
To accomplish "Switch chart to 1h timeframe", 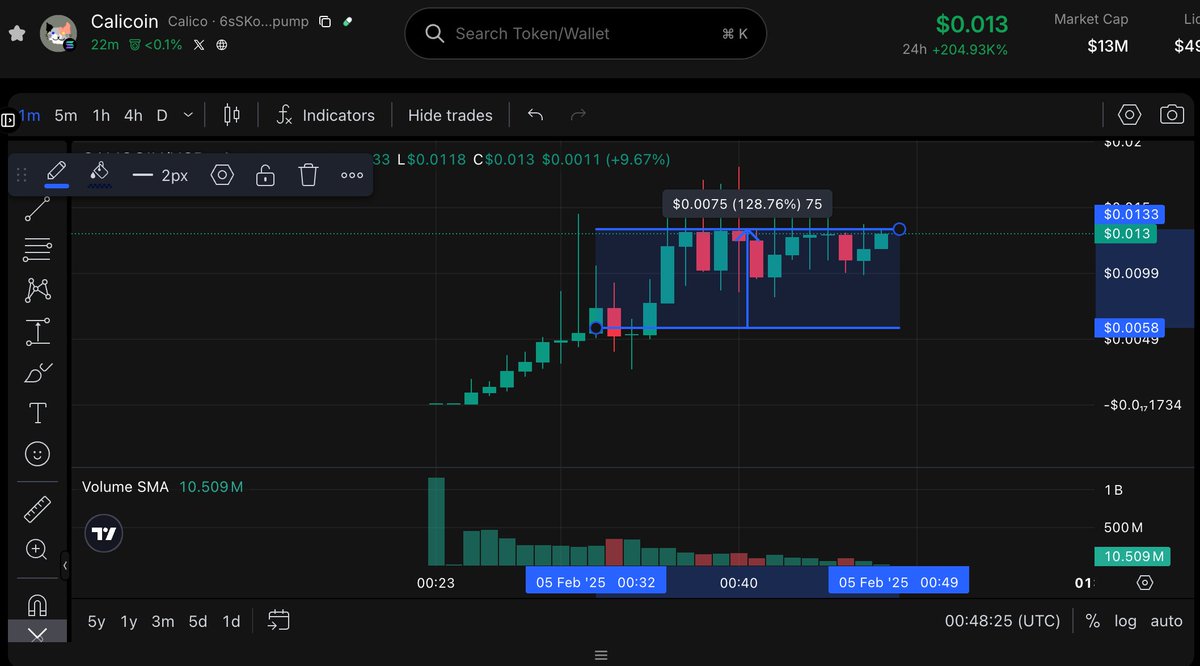I will (101, 115).
